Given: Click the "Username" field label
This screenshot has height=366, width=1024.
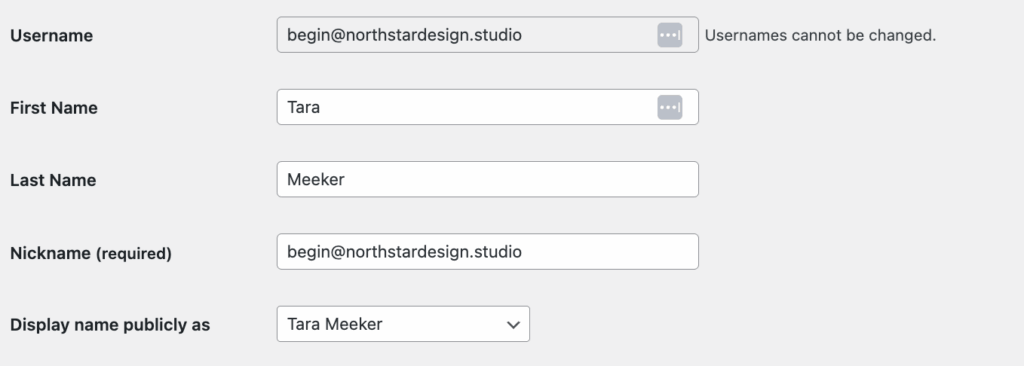Looking at the screenshot, I should point(52,35).
